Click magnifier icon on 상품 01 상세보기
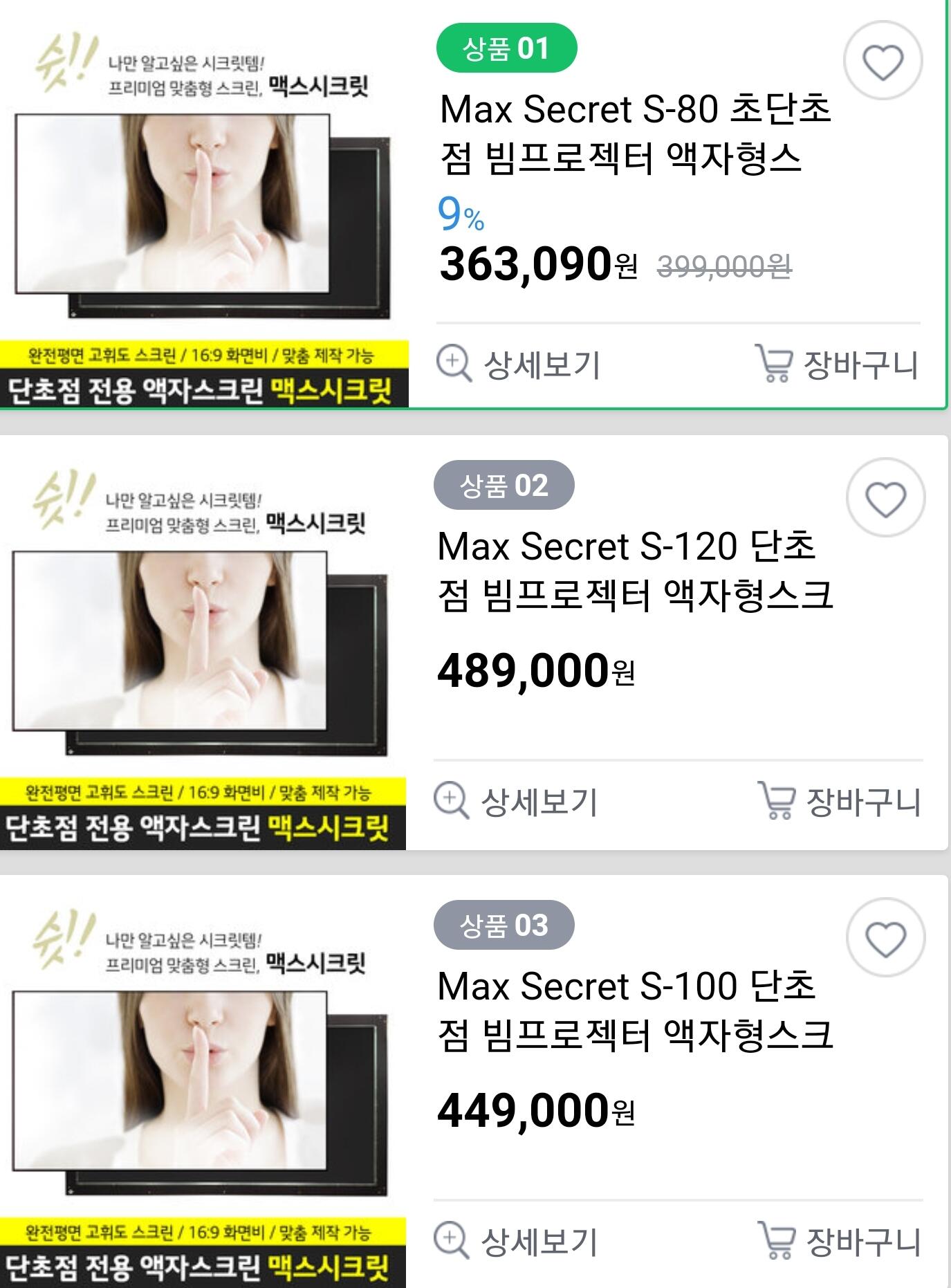 coord(454,364)
